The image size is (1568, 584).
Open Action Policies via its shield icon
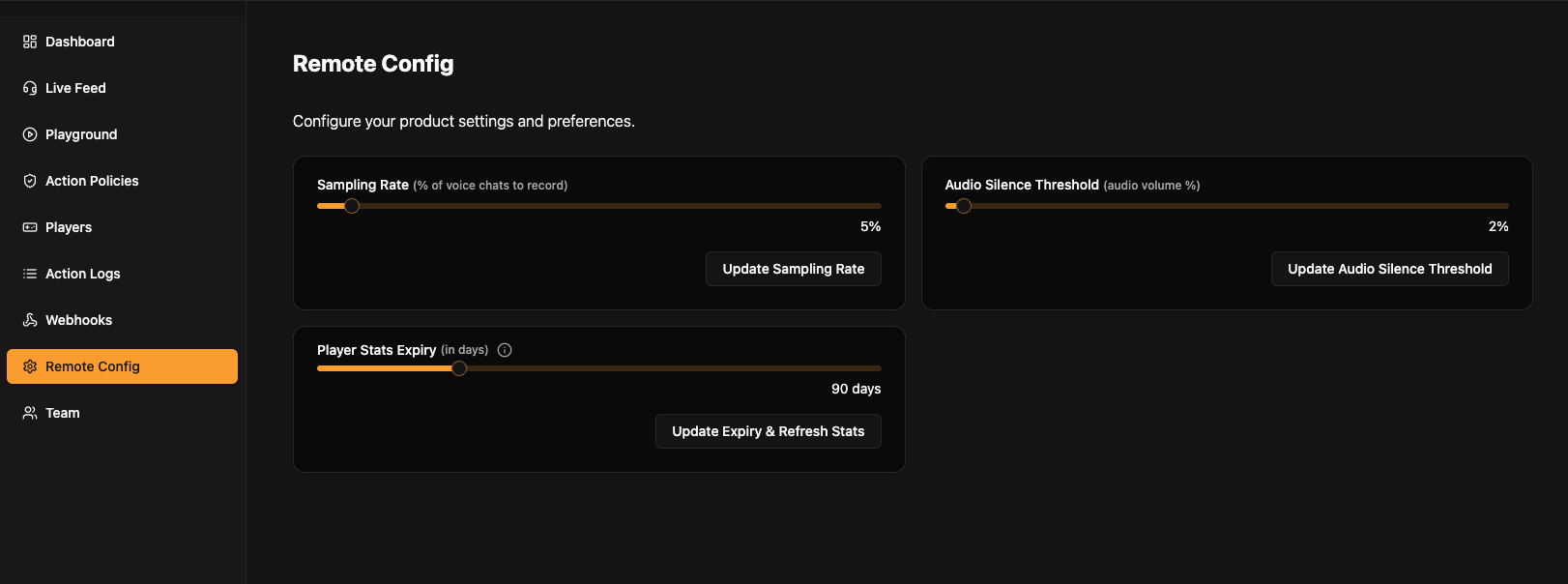click(x=29, y=181)
